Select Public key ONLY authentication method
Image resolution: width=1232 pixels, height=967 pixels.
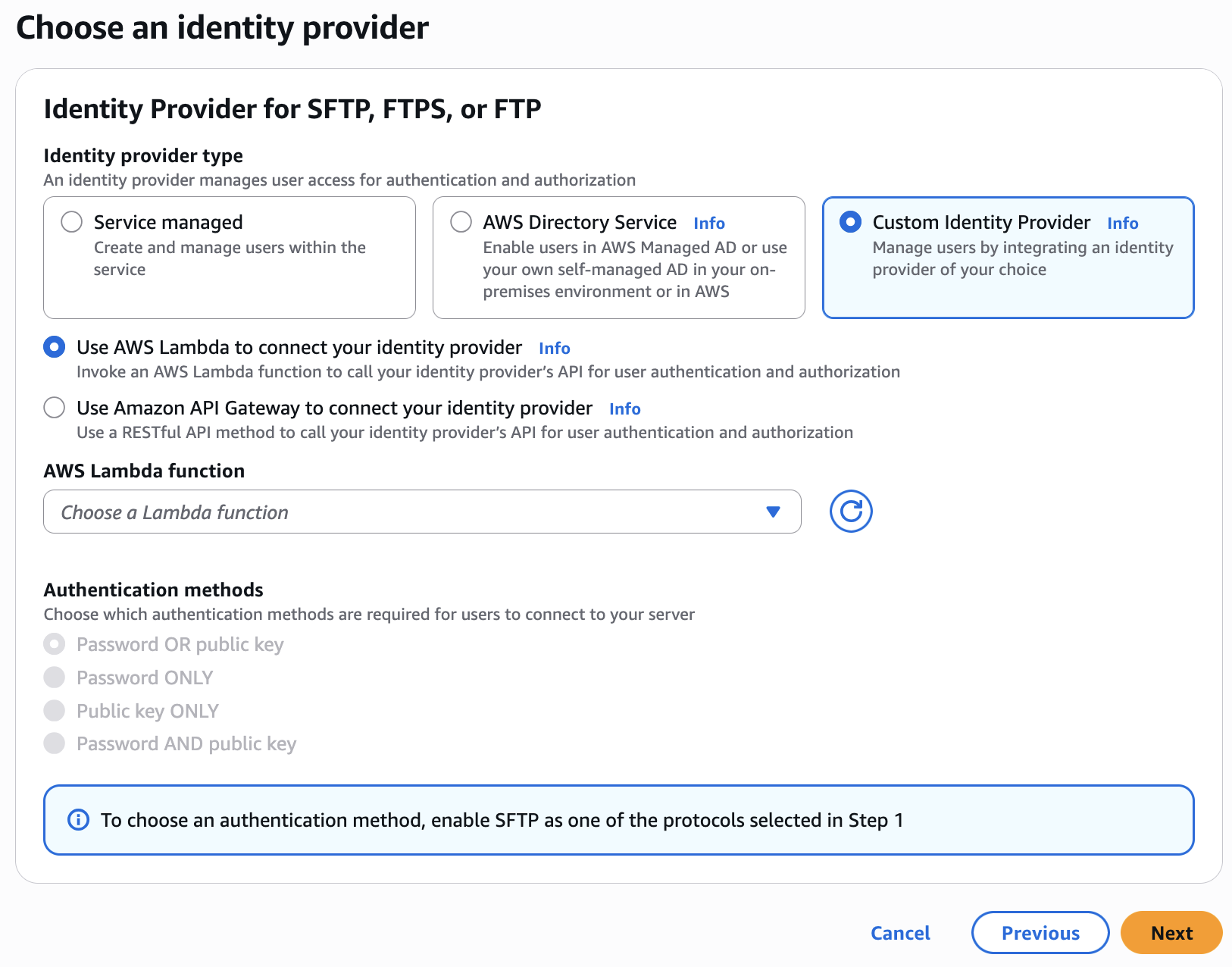(55, 711)
